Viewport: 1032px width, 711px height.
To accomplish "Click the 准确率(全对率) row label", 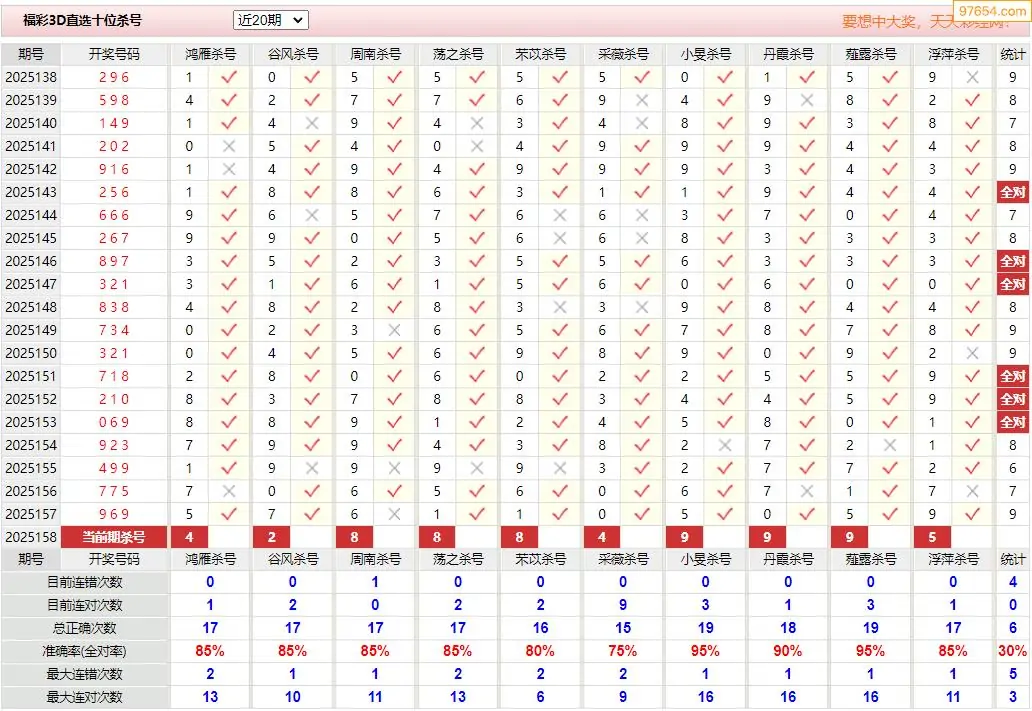I will click(85, 651).
